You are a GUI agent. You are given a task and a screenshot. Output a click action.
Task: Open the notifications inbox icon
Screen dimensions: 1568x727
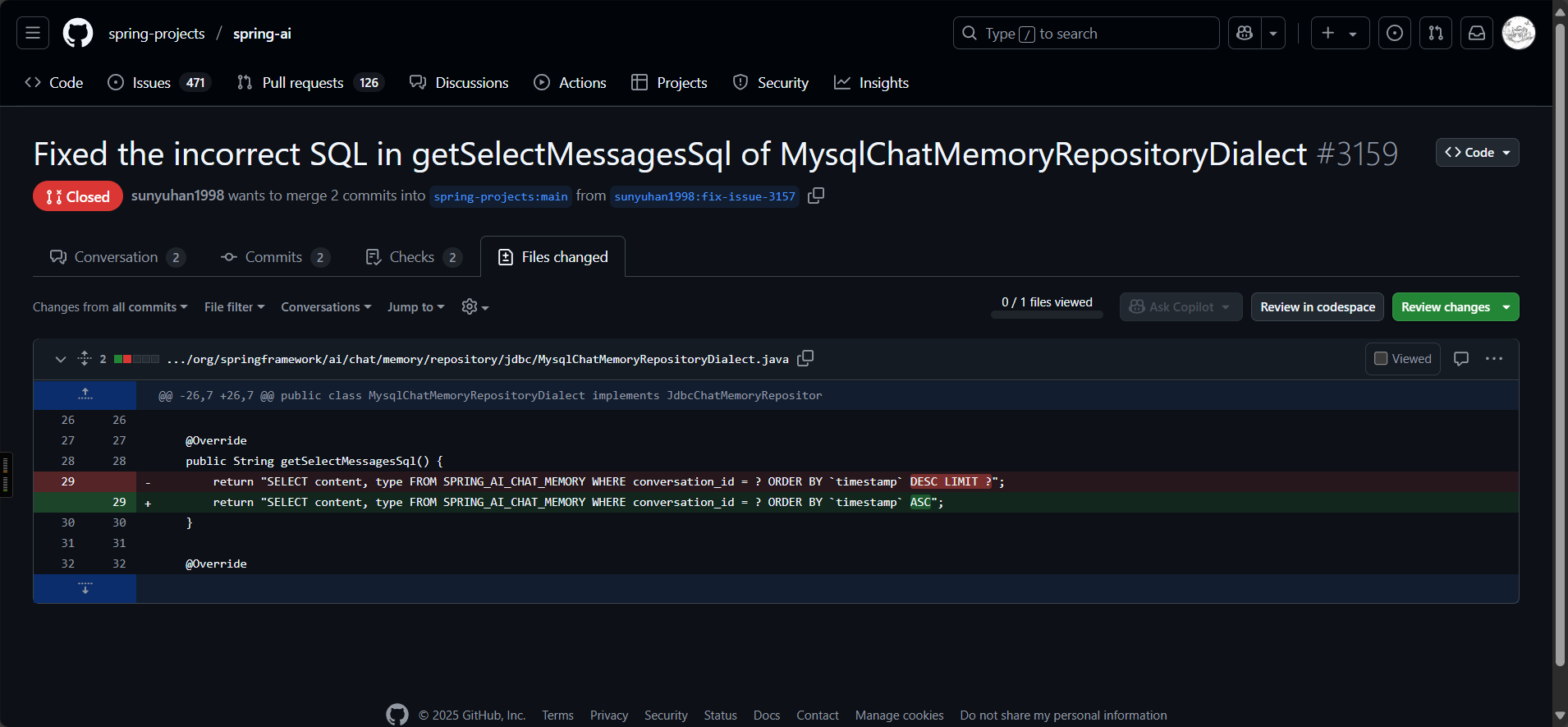tap(1476, 33)
